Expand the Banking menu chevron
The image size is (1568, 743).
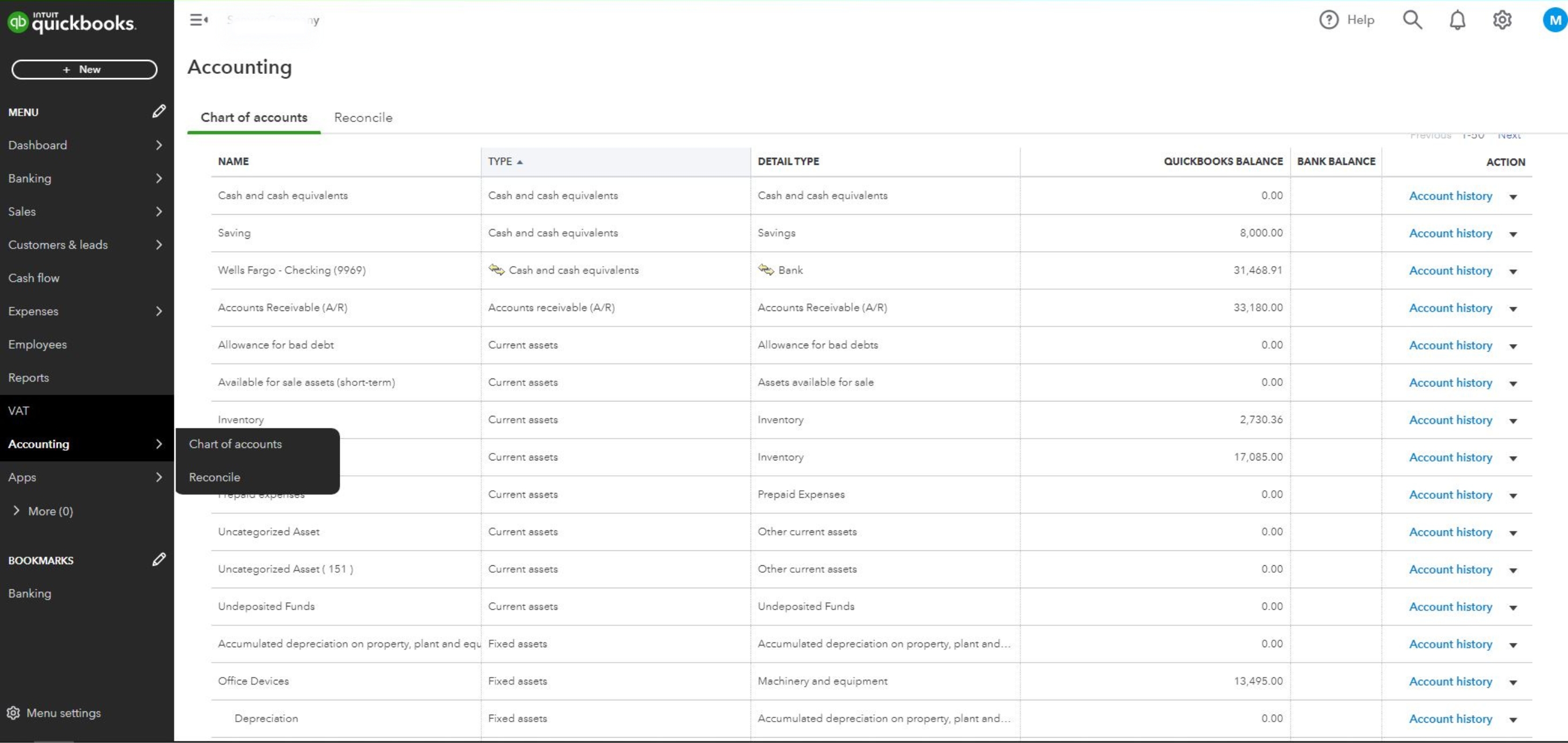coord(159,178)
